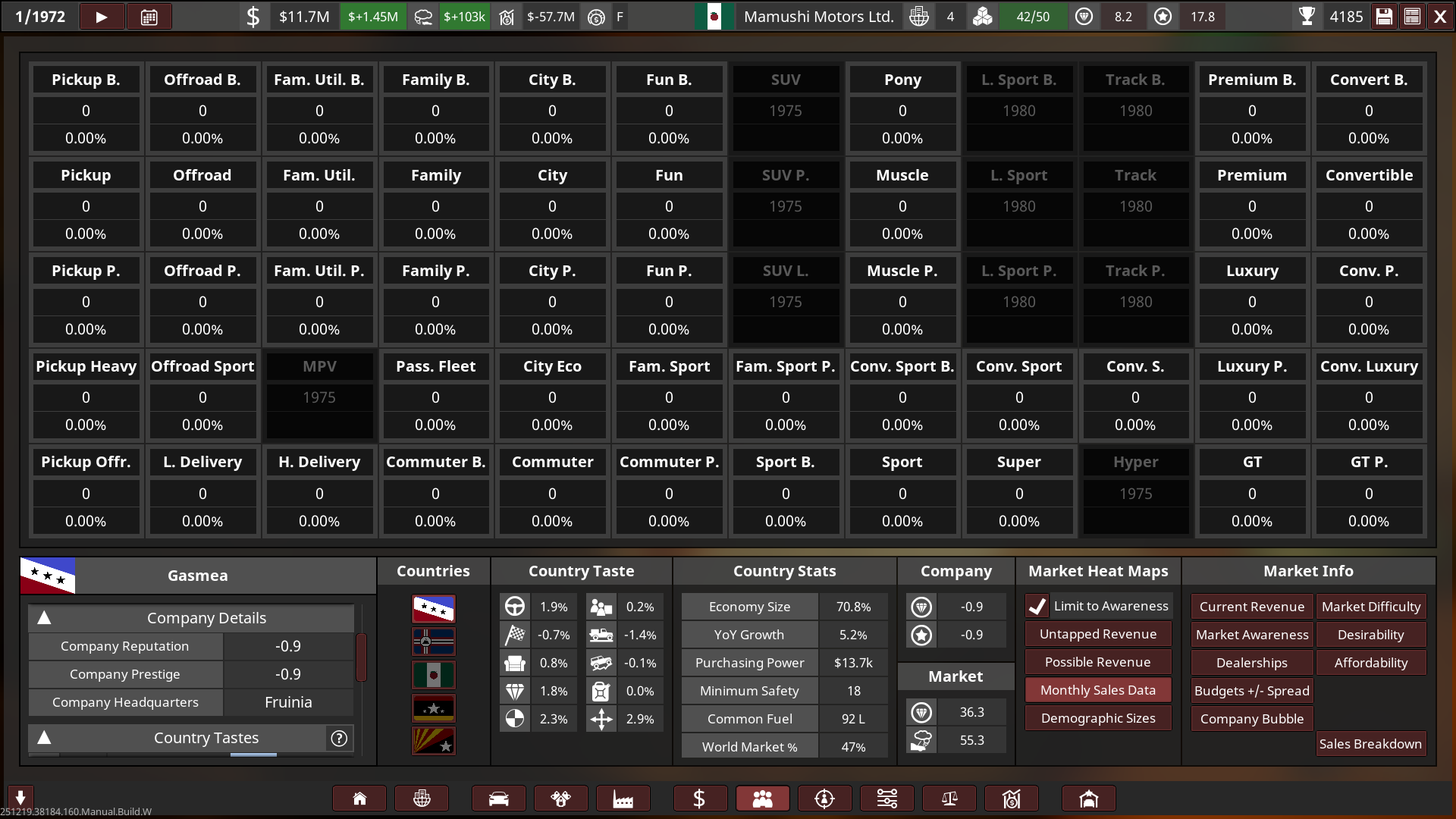Open the engine designer pistons icon
1456x819 pixels.
tap(560, 799)
